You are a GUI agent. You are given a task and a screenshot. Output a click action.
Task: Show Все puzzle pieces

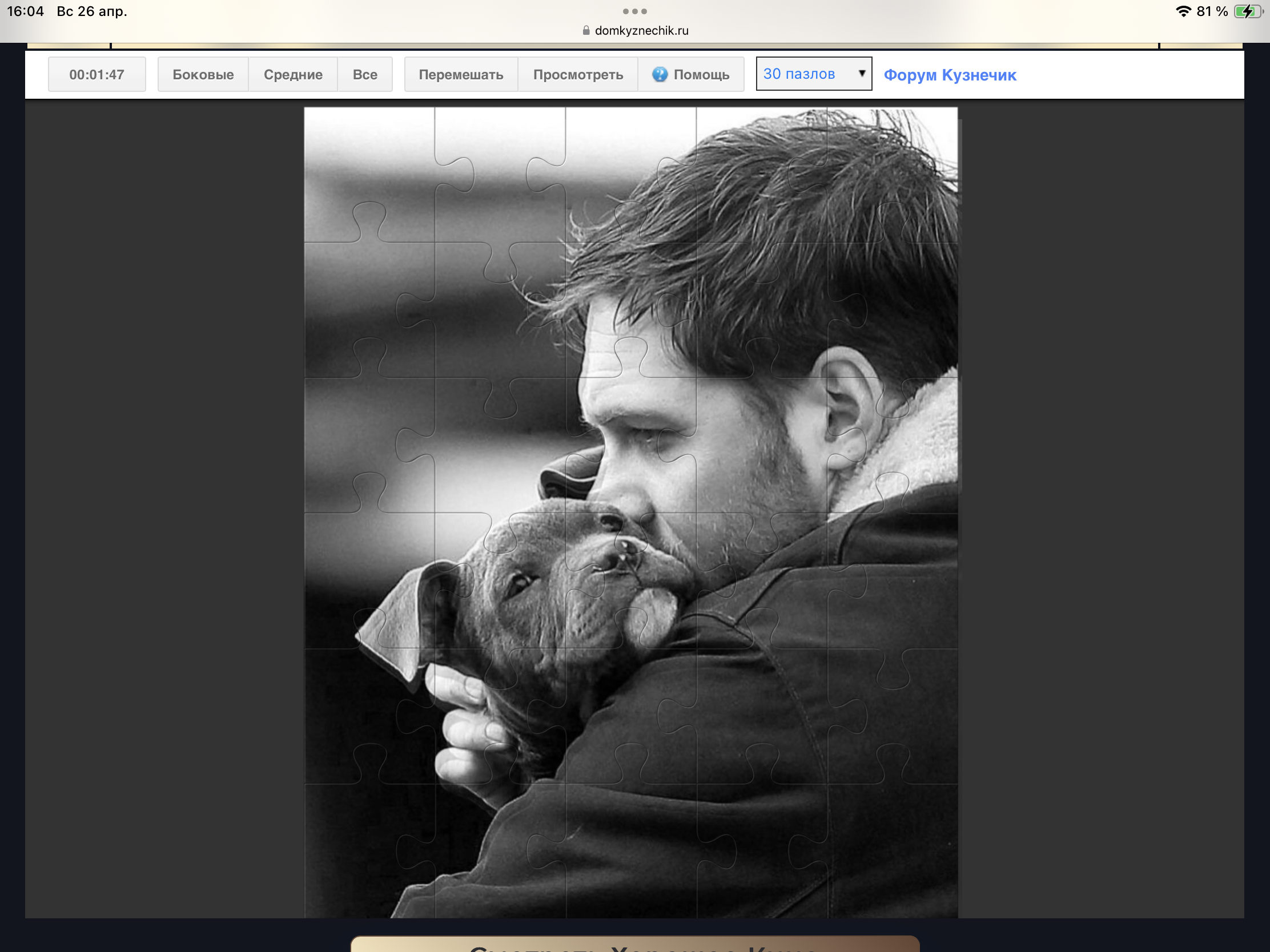point(364,75)
